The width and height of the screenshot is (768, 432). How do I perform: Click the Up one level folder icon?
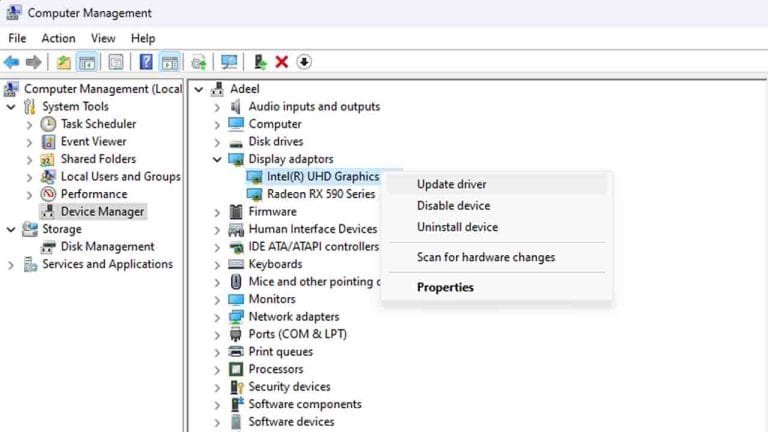pyautogui.click(x=64, y=62)
